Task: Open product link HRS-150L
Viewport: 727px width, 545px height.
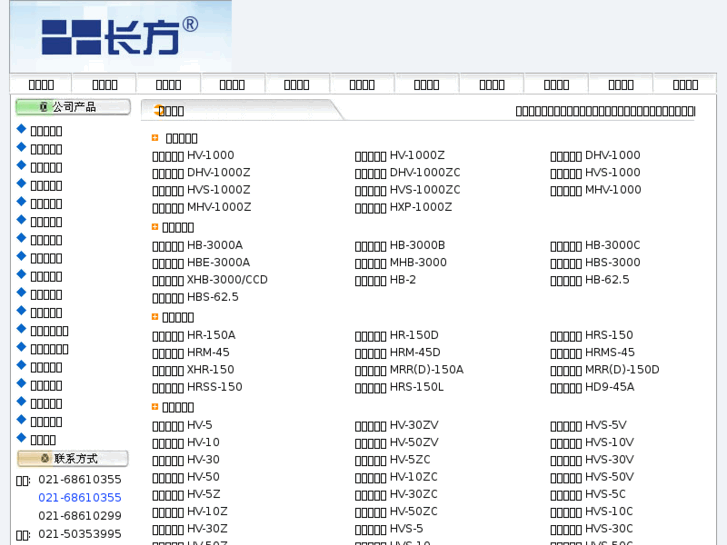Action: pyautogui.click(x=399, y=387)
